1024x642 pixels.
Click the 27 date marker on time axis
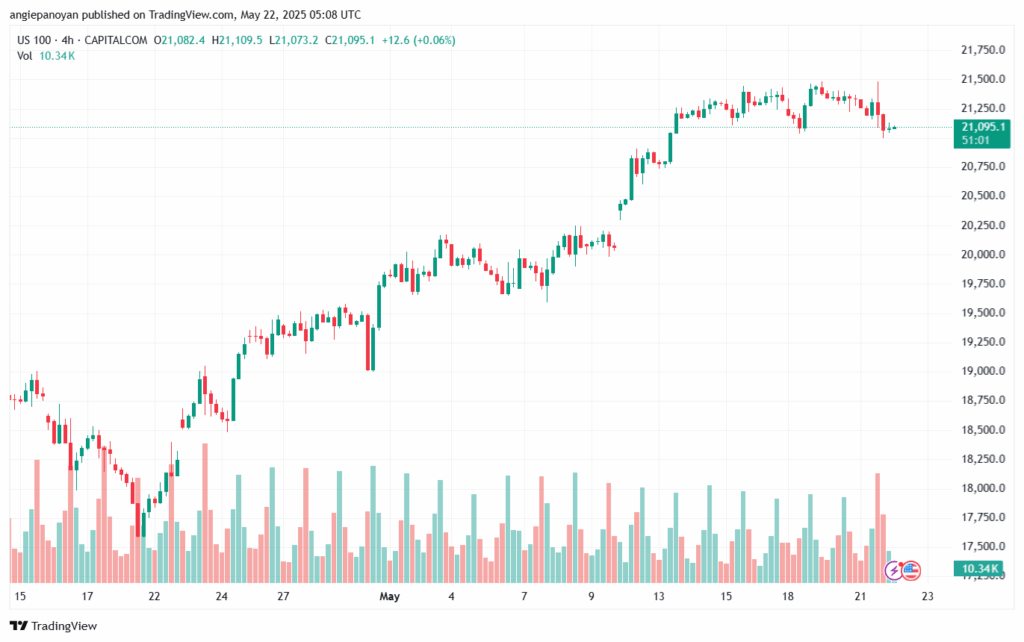point(283,596)
